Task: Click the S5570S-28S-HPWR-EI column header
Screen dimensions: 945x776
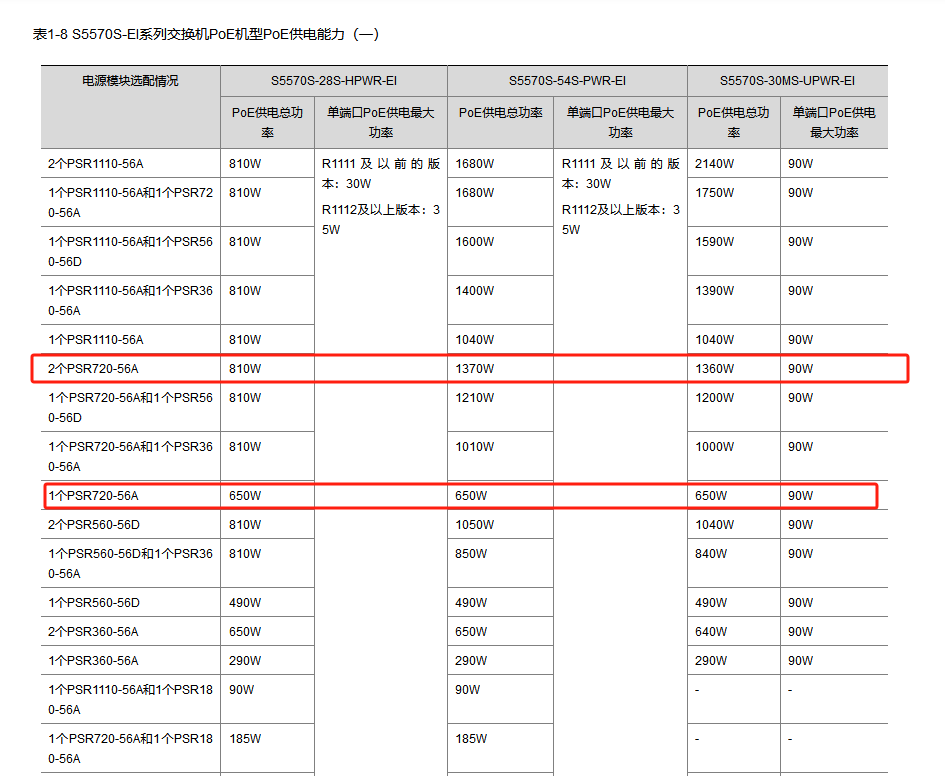Action: point(333,81)
